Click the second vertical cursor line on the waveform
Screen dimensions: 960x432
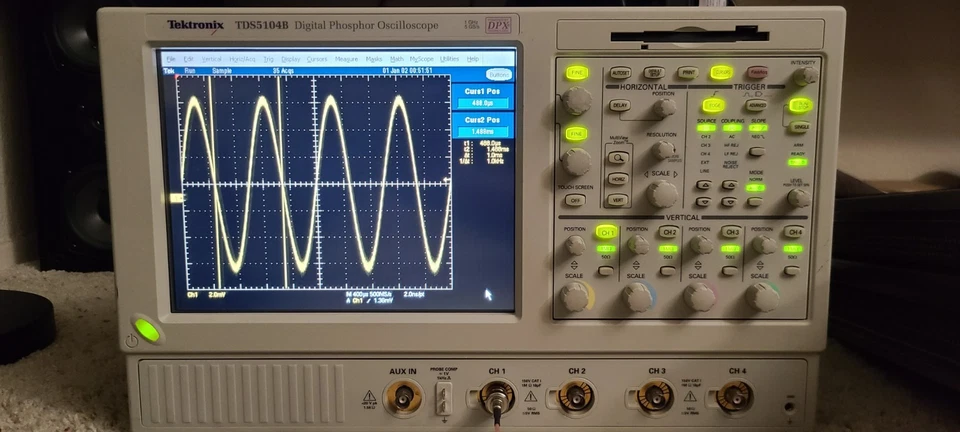282,182
